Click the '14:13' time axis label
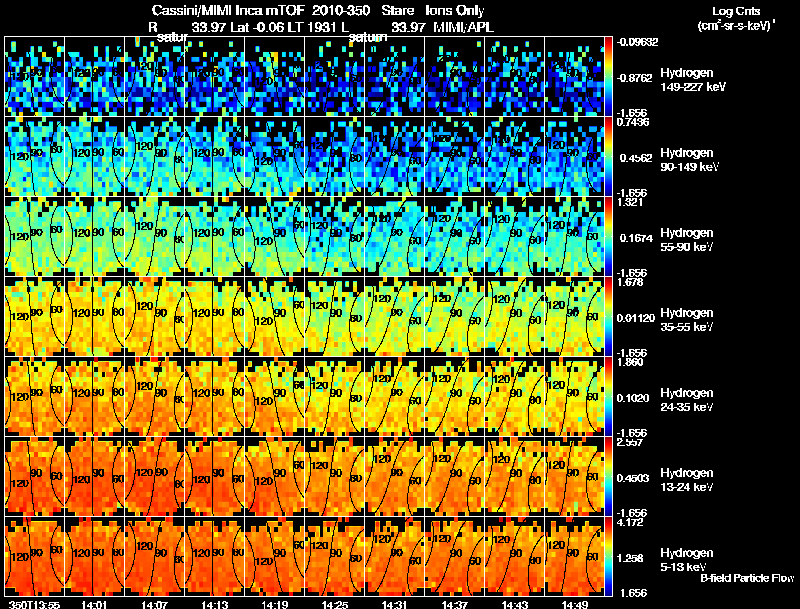Viewport: 800px width, 609px height. pos(215,605)
